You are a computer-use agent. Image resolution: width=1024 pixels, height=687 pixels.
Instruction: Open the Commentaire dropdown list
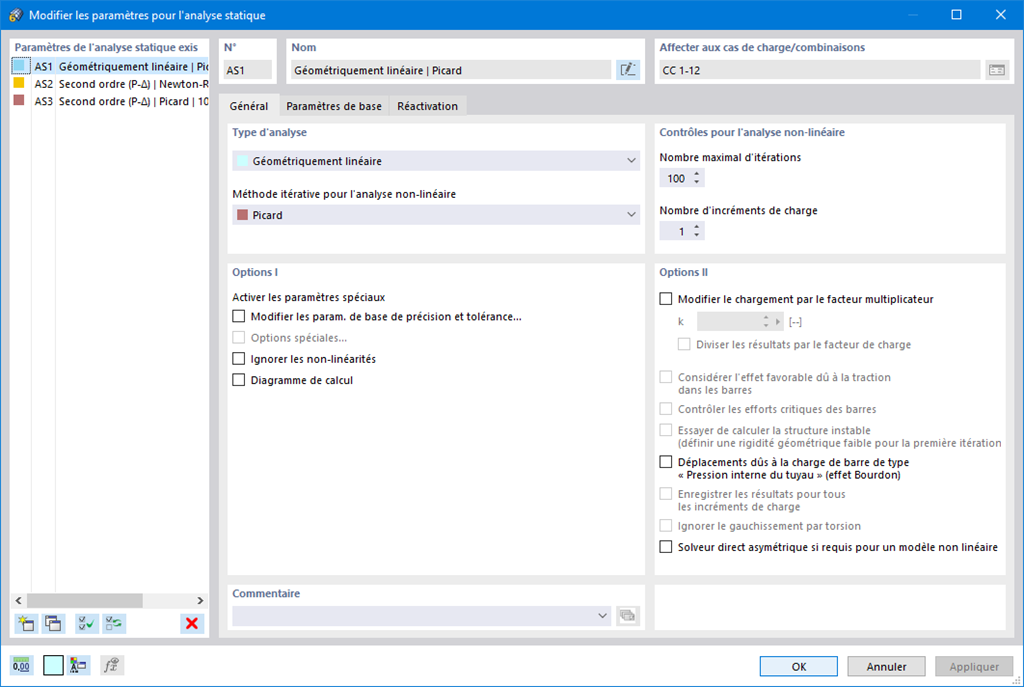coord(601,615)
